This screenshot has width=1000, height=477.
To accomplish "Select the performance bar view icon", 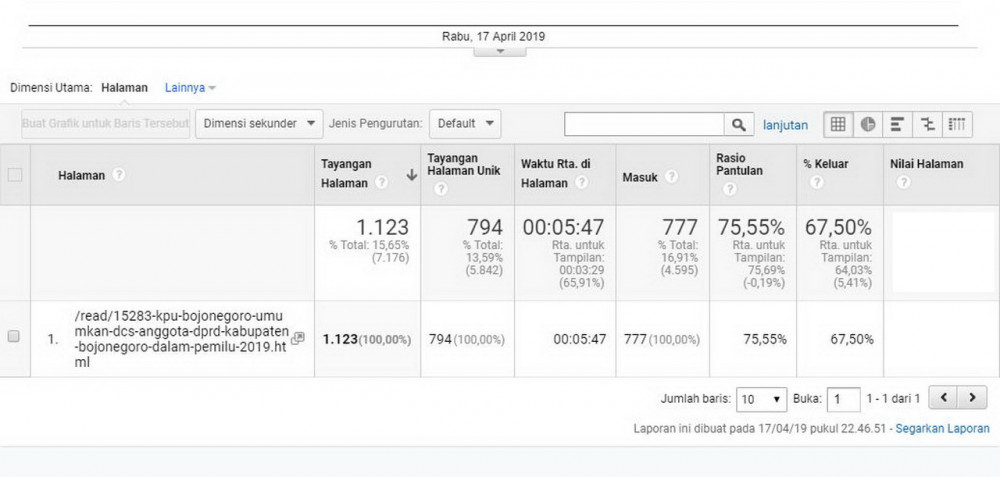I will point(897,124).
